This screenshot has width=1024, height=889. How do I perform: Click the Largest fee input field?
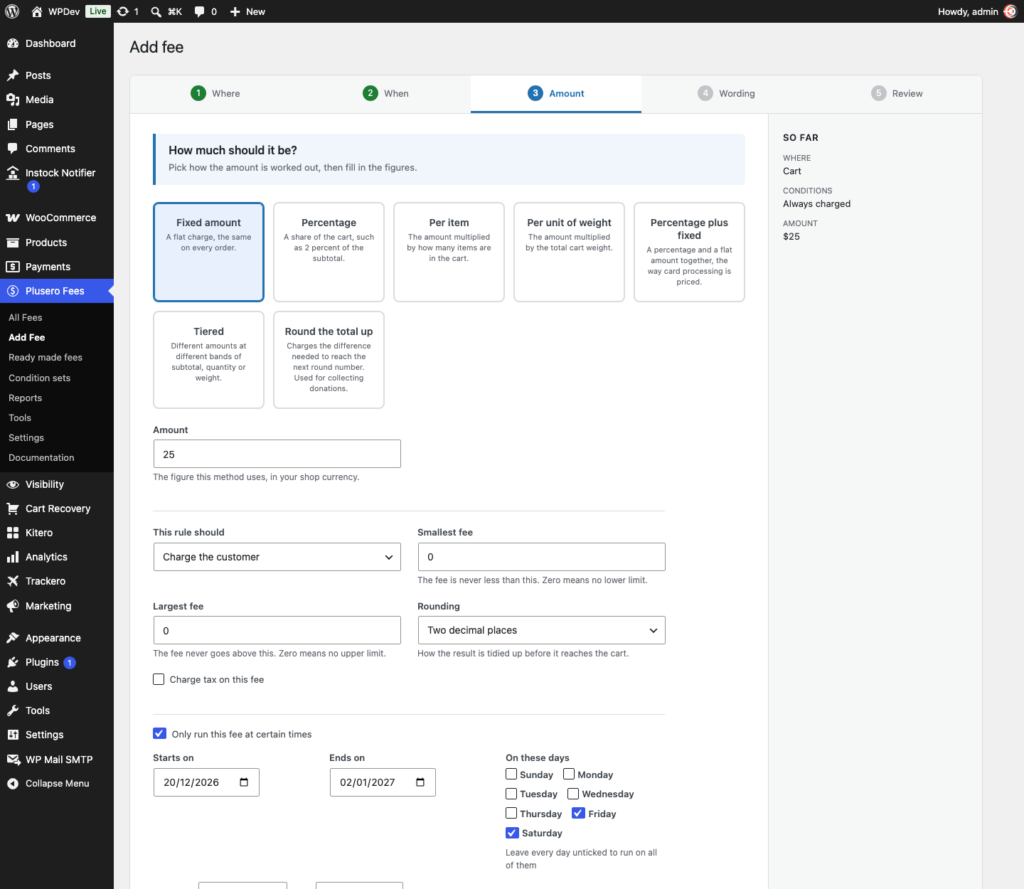coord(277,630)
